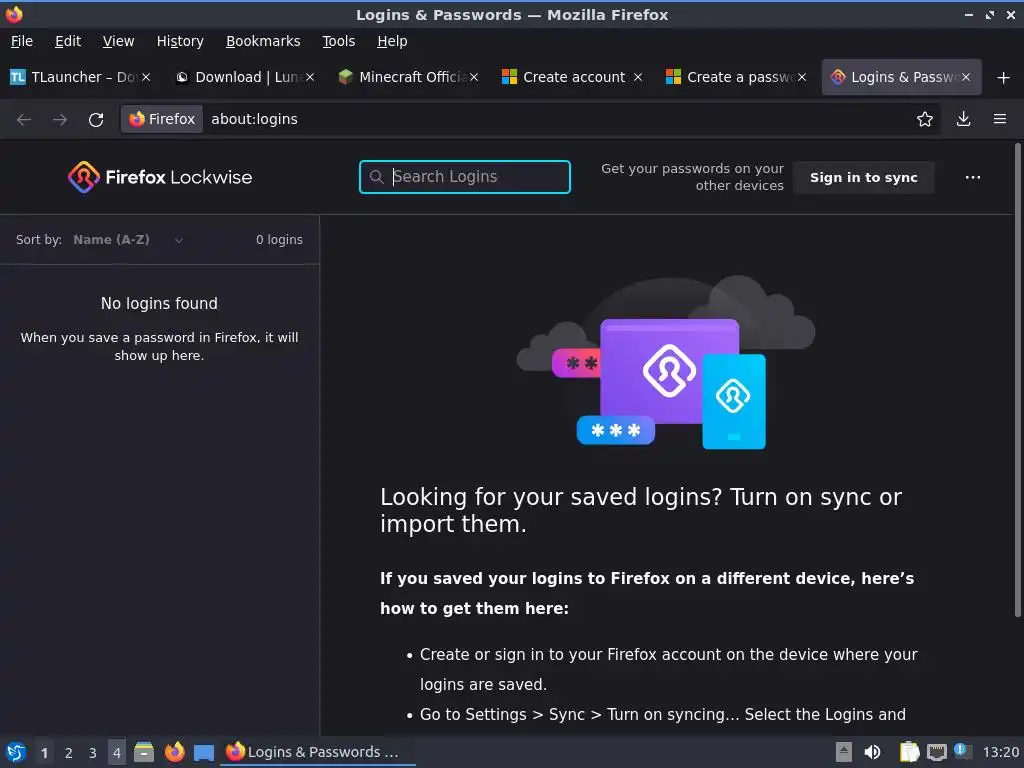Switch to workspace 4
Screen dimensions: 1024x768
point(117,753)
